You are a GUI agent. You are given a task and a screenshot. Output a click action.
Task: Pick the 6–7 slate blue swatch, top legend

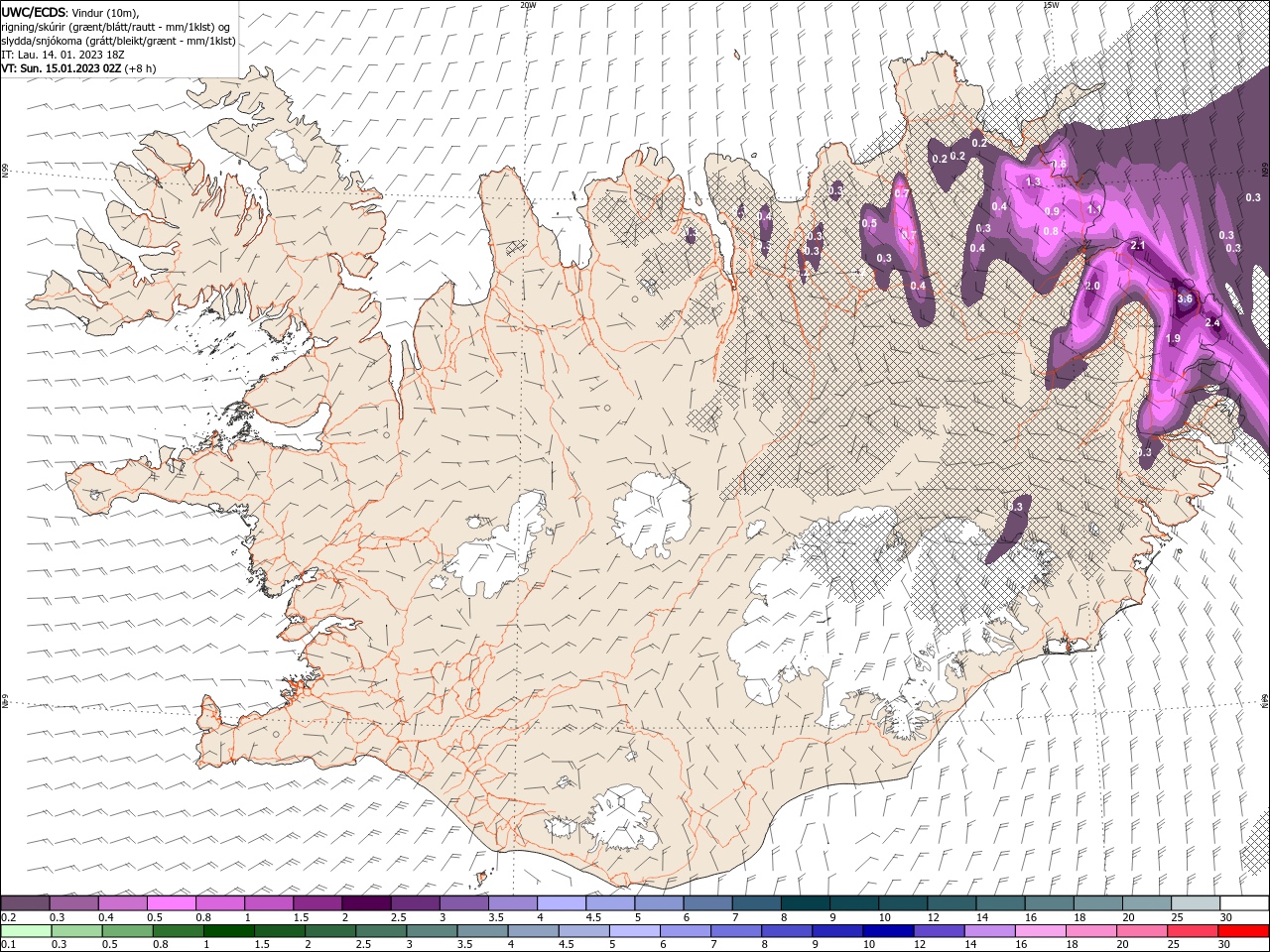click(708, 903)
